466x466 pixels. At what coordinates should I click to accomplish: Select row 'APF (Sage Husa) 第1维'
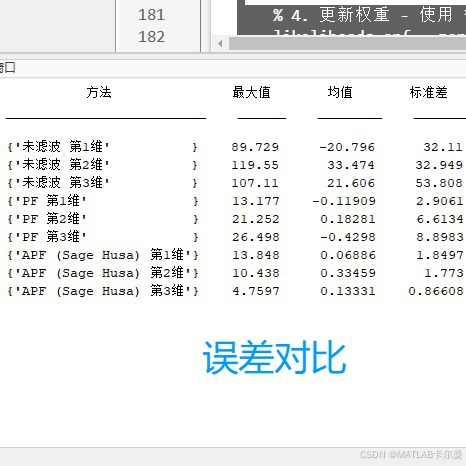pyautogui.click(x=103, y=255)
